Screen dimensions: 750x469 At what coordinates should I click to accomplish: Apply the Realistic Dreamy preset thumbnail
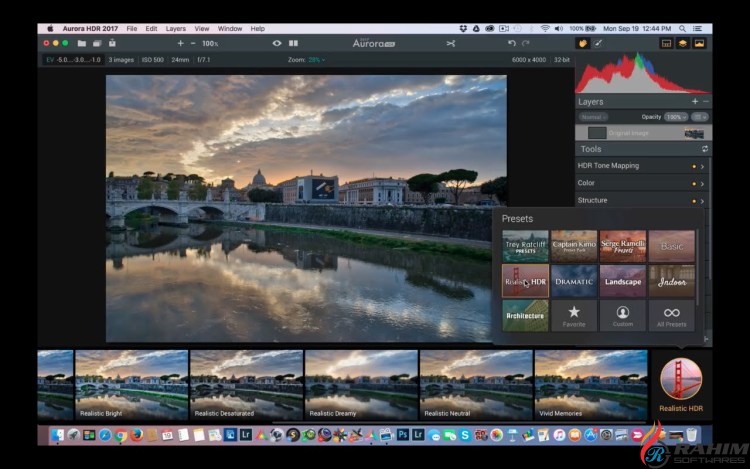[x=360, y=384]
